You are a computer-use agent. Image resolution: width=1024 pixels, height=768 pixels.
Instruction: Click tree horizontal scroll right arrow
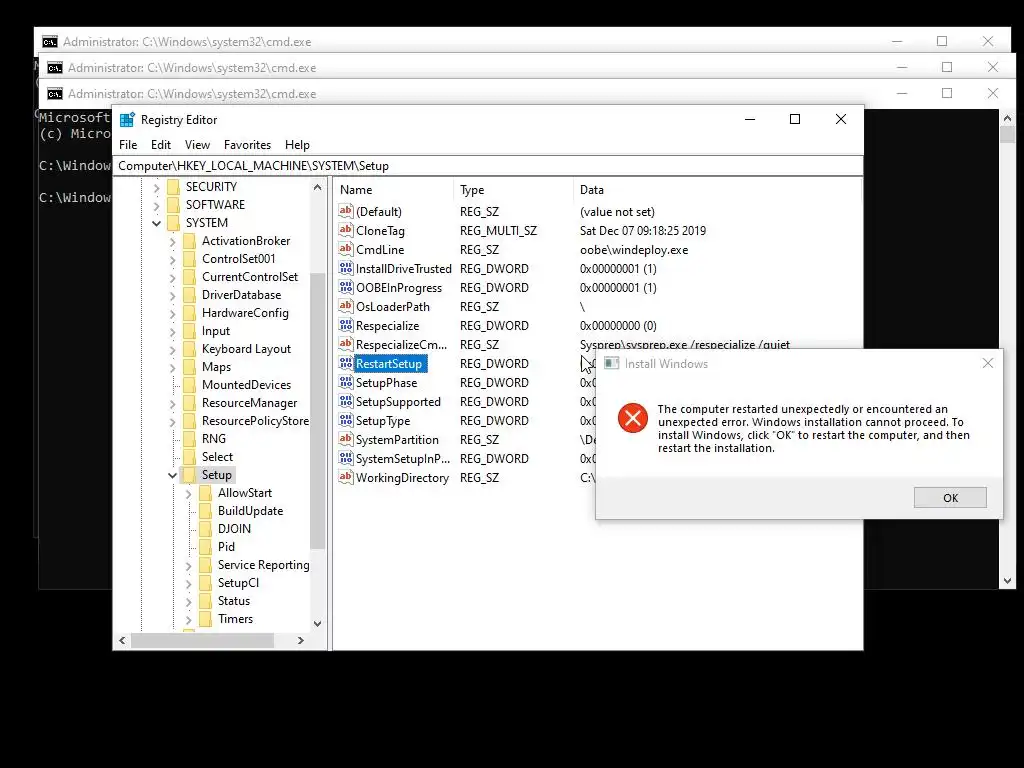click(300, 641)
